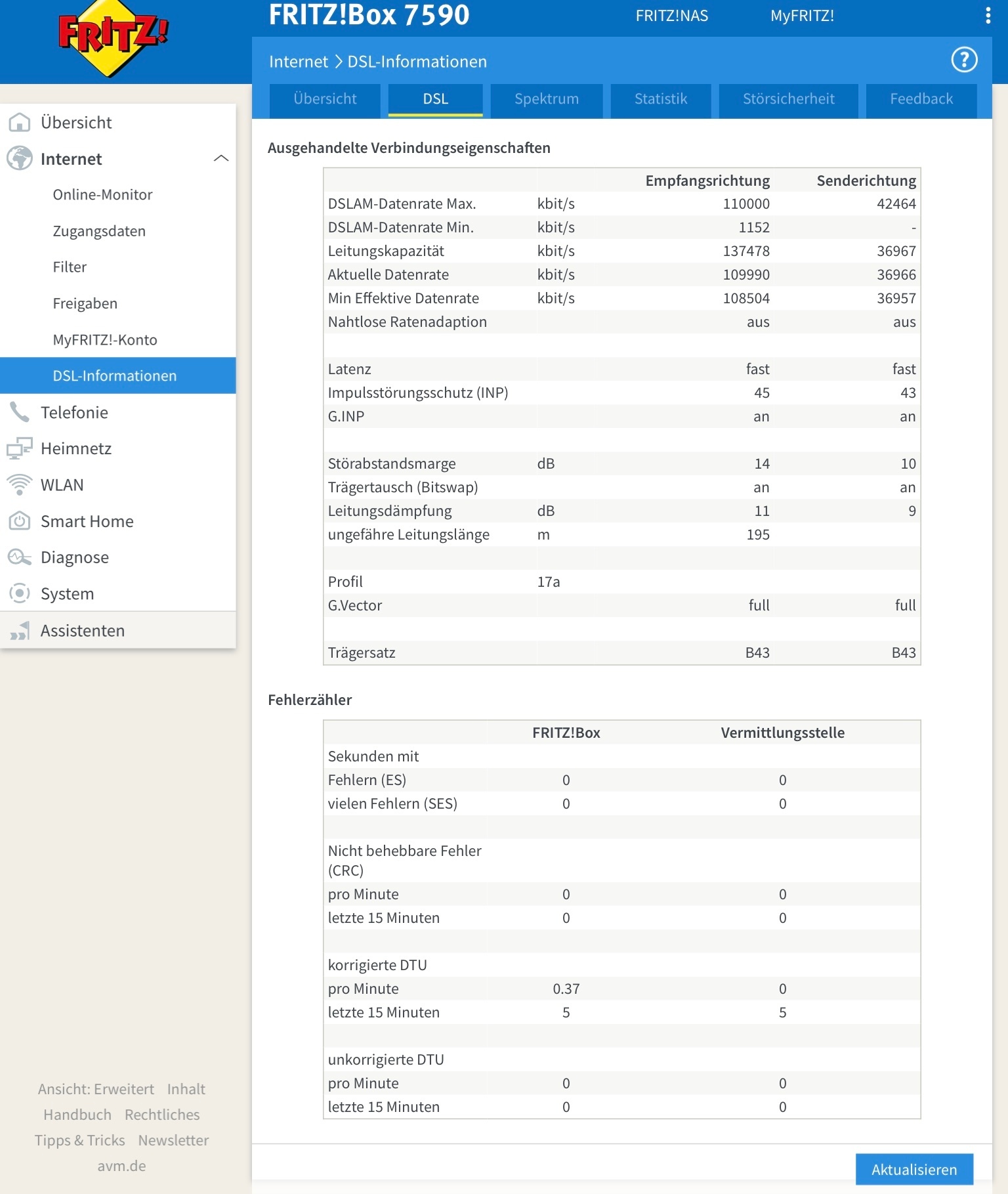This screenshot has width=1008, height=1194.
Task: Click the Heimnetz computers icon
Action: coord(20,448)
